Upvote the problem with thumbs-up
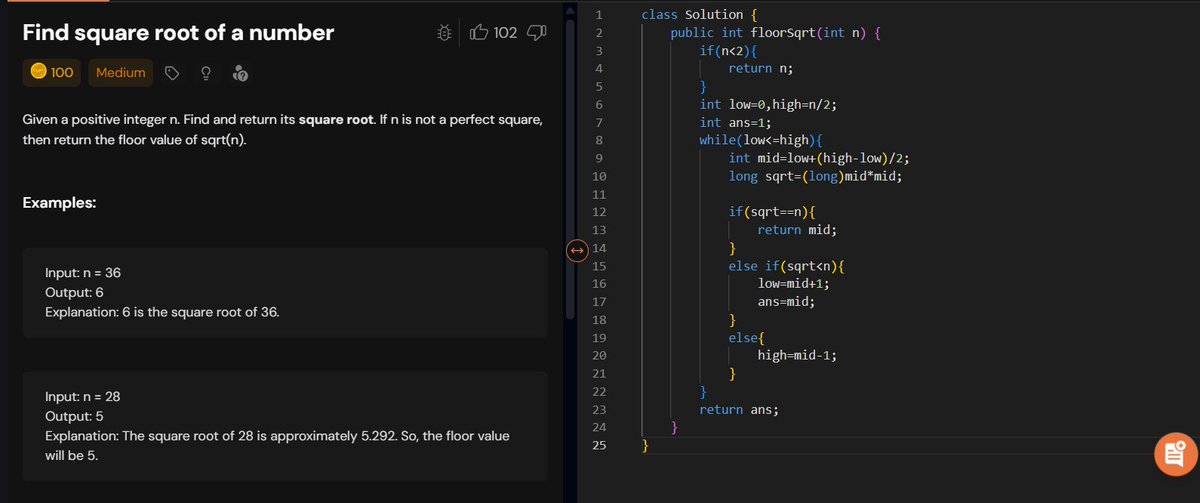The height and width of the screenshot is (503, 1200). click(x=479, y=33)
